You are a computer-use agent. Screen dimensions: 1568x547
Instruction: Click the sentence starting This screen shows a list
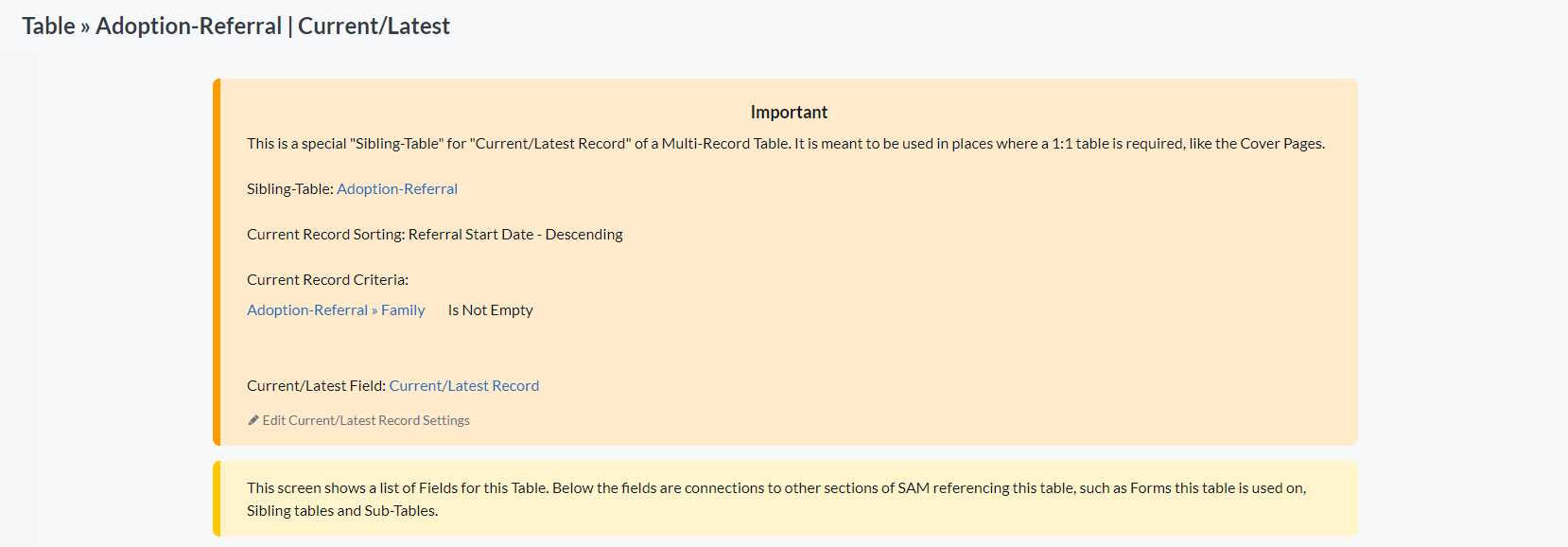(x=776, y=487)
